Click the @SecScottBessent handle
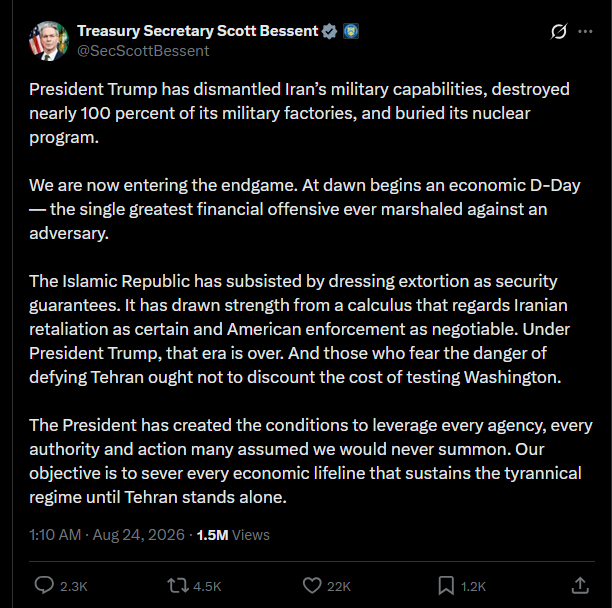 [143, 51]
